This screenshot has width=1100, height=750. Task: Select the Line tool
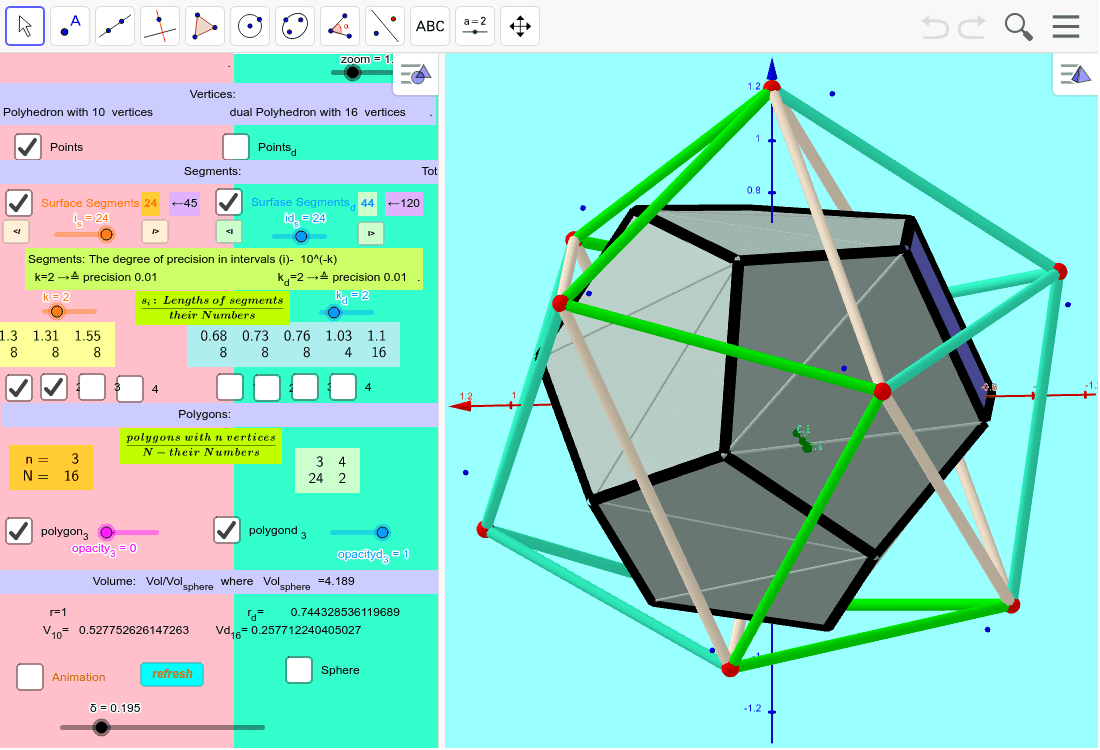pyautogui.click(x=114, y=25)
